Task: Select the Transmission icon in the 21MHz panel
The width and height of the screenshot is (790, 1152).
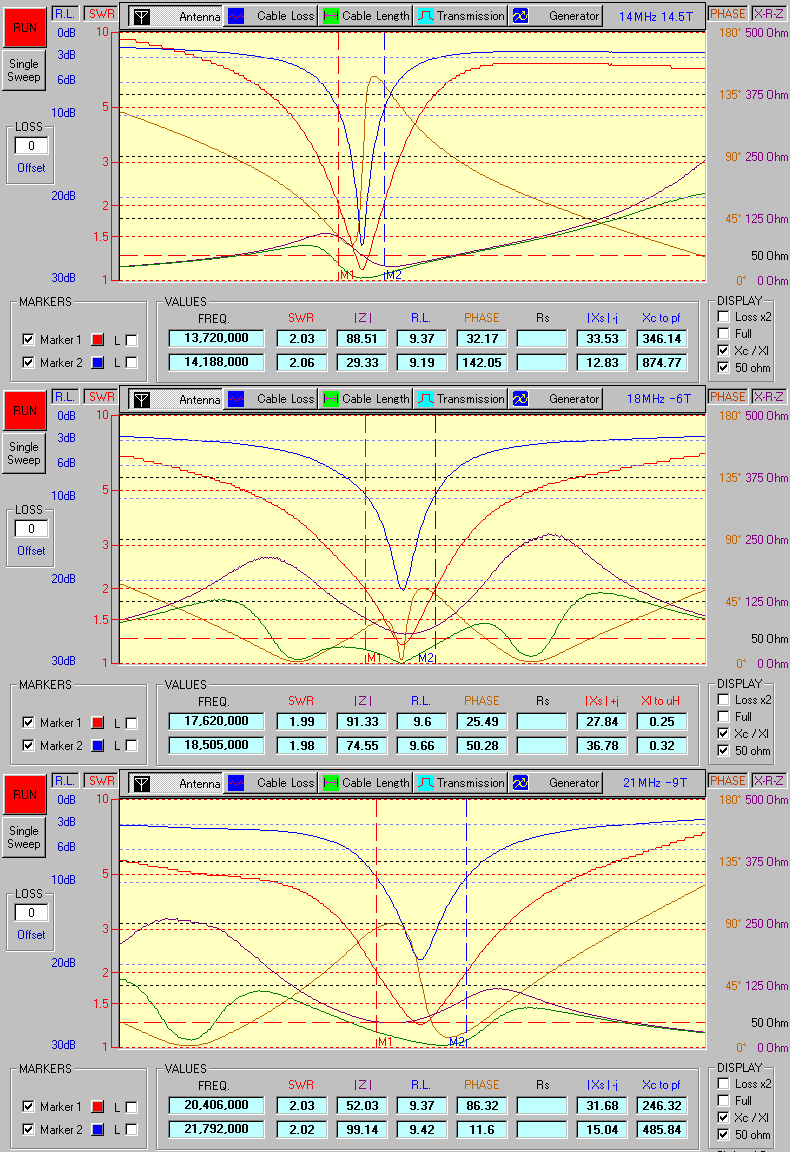Action: click(425, 782)
